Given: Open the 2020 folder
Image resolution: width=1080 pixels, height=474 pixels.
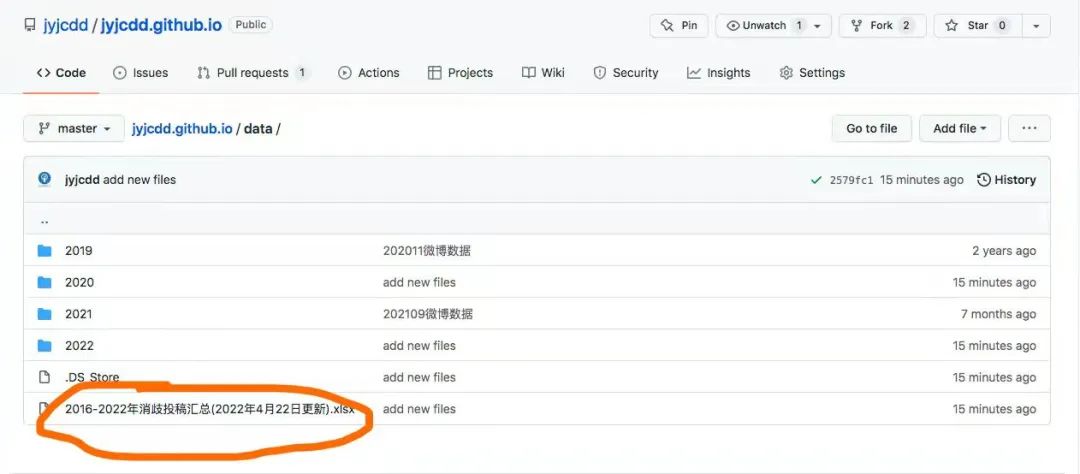Looking at the screenshot, I should [79, 282].
